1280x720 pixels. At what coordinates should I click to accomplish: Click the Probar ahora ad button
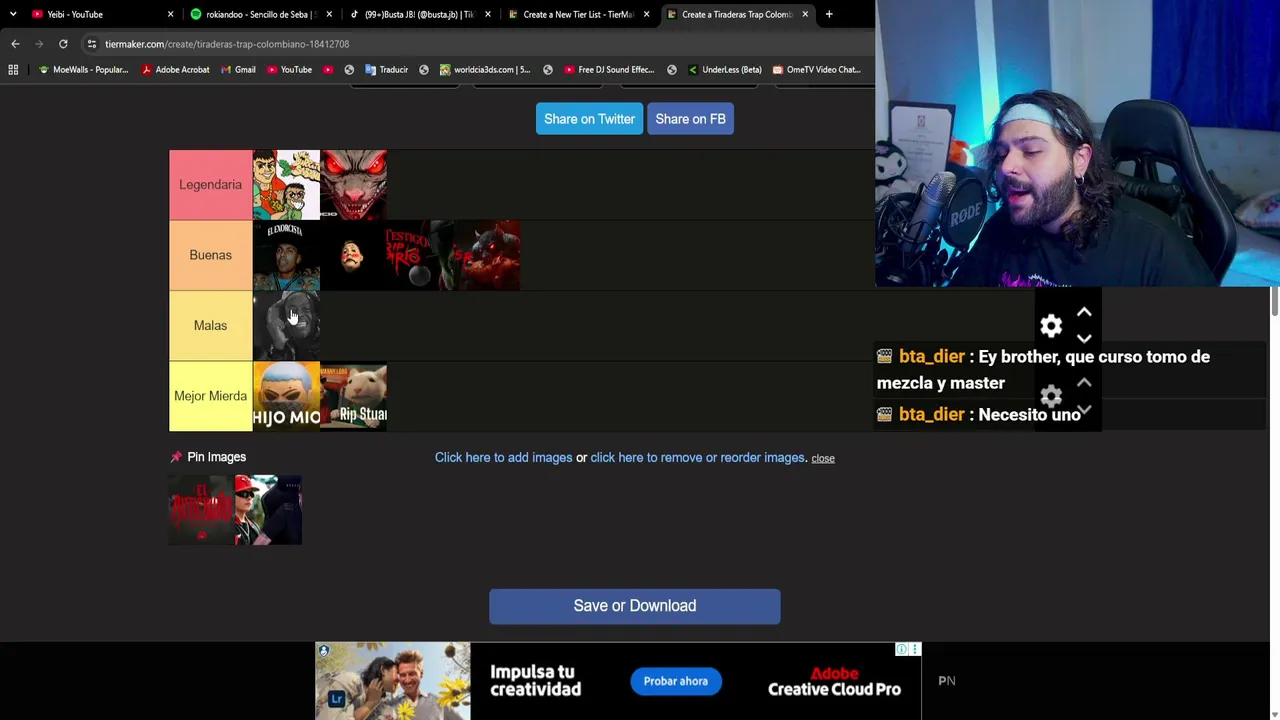point(676,681)
